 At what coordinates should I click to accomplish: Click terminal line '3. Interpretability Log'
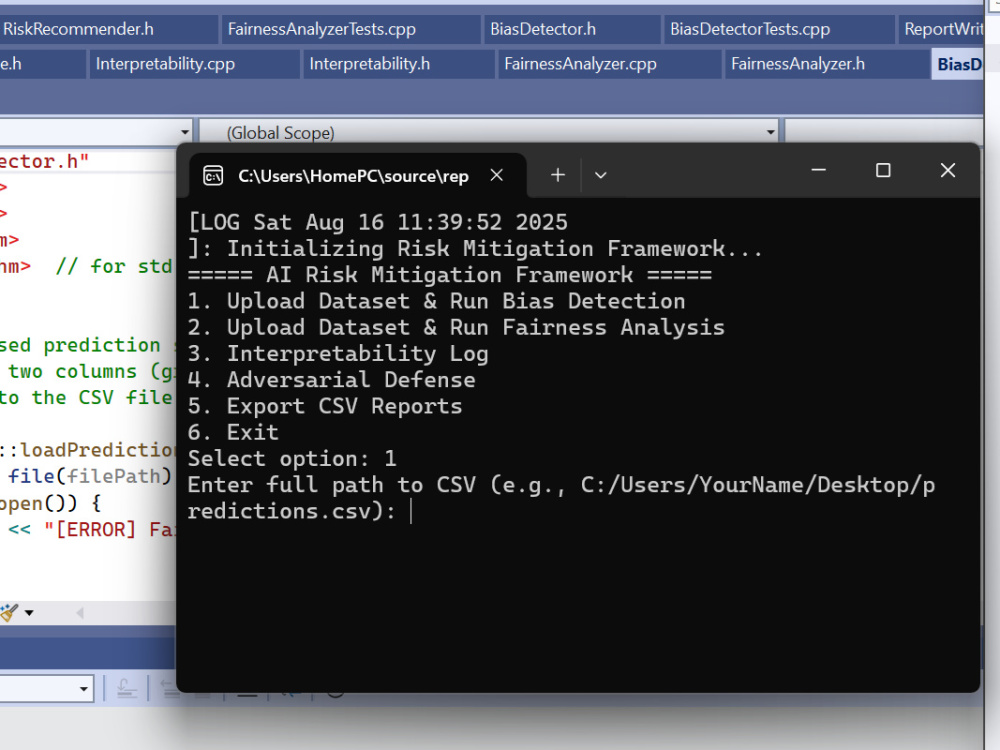tap(338, 353)
